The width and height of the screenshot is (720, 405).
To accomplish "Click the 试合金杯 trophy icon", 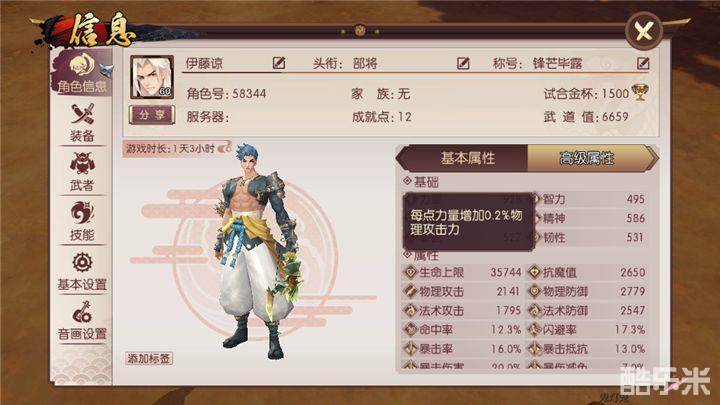I will tap(640, 92).
